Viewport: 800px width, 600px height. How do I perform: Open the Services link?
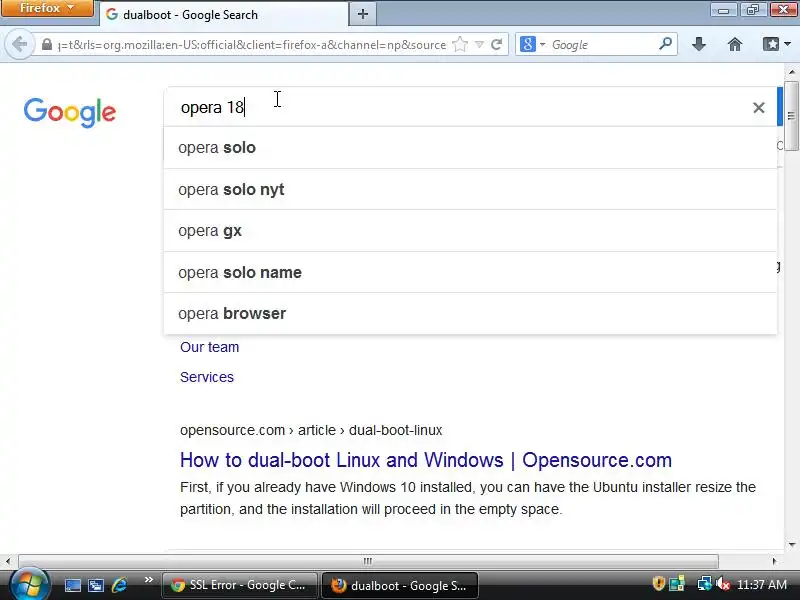click(207, 377)
